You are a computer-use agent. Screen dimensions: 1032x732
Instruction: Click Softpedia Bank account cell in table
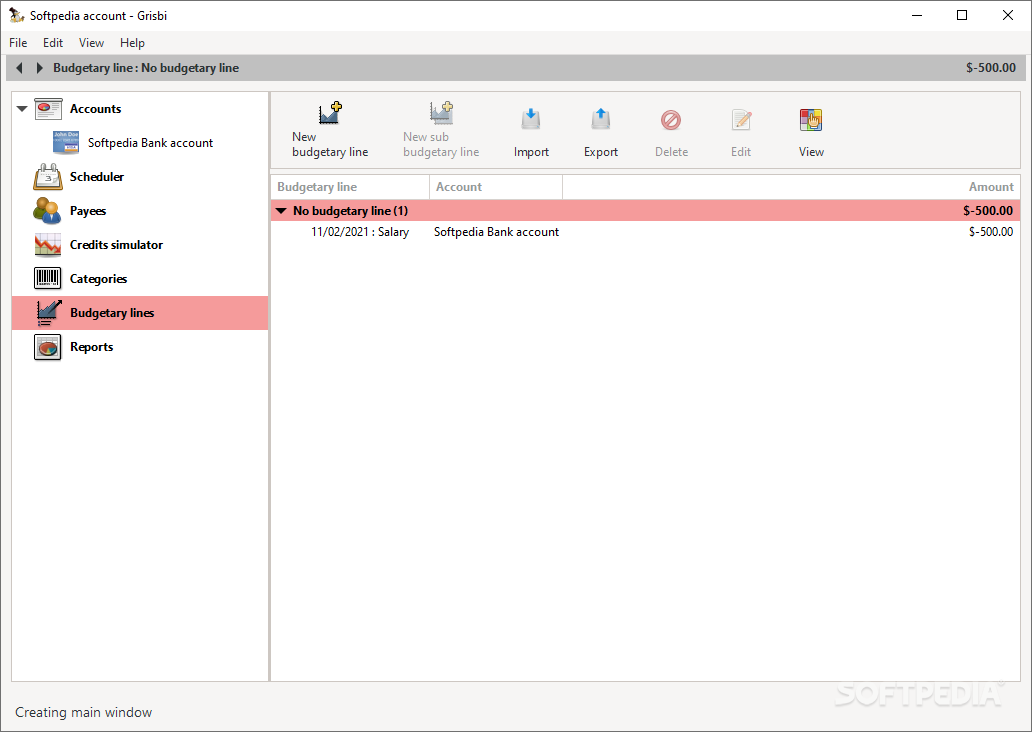pyautogui.click(x=496, y=232)
